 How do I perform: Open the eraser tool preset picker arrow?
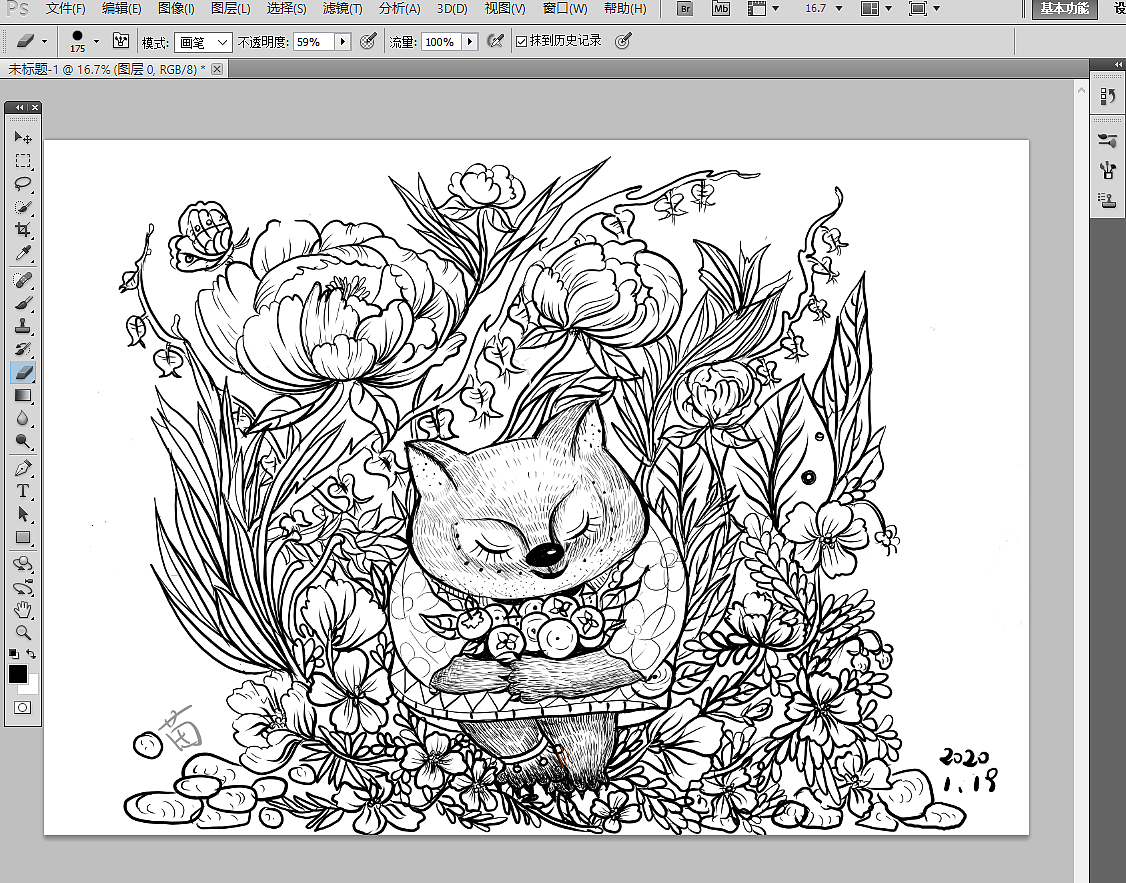45,42
